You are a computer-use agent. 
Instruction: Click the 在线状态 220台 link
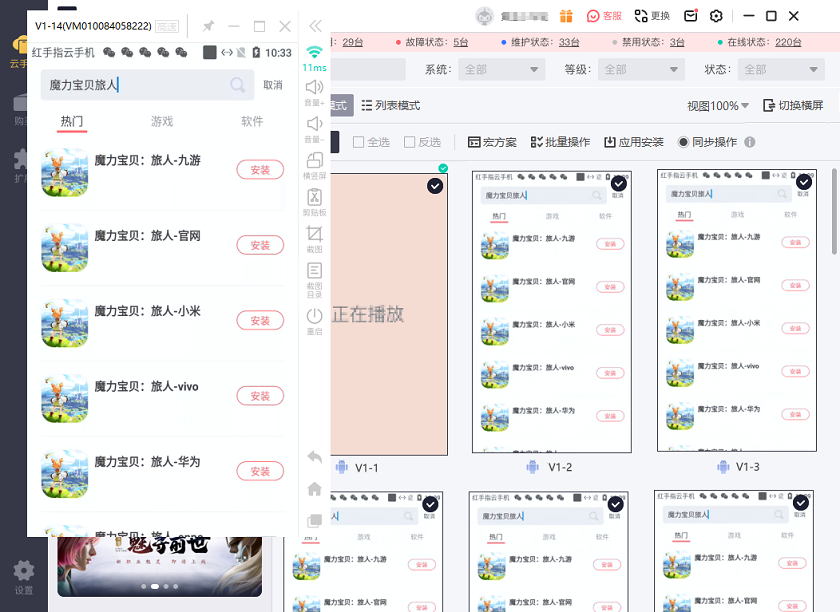pos(788,42)
